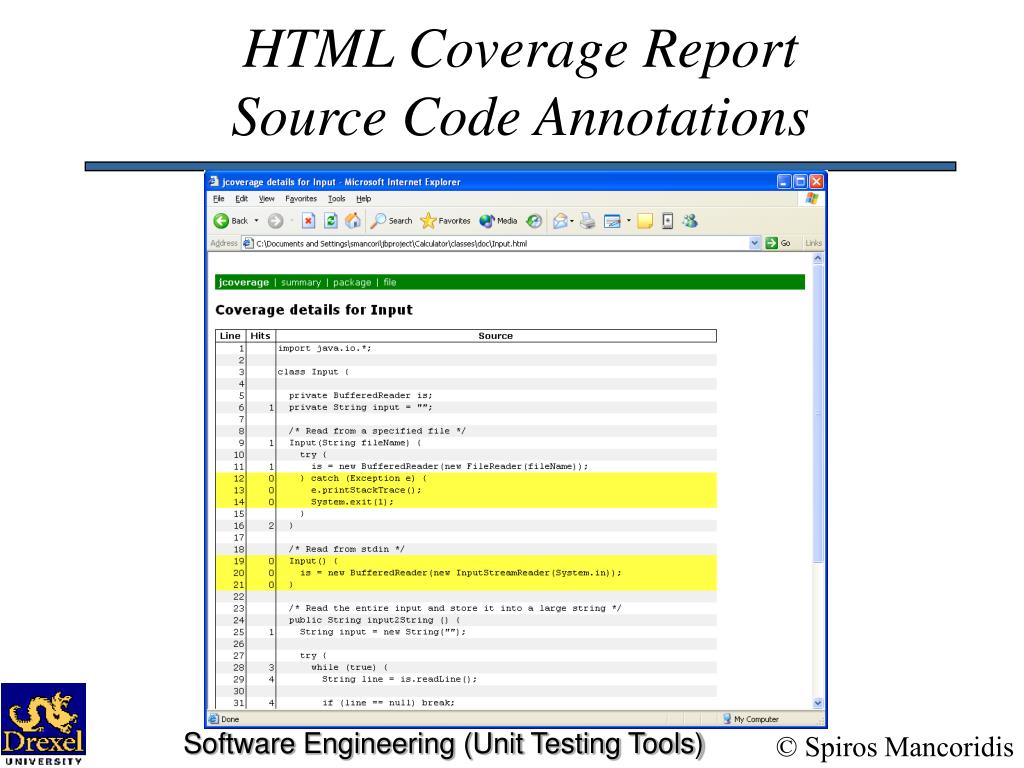Click the Forward arrow button

coord(276,221)
